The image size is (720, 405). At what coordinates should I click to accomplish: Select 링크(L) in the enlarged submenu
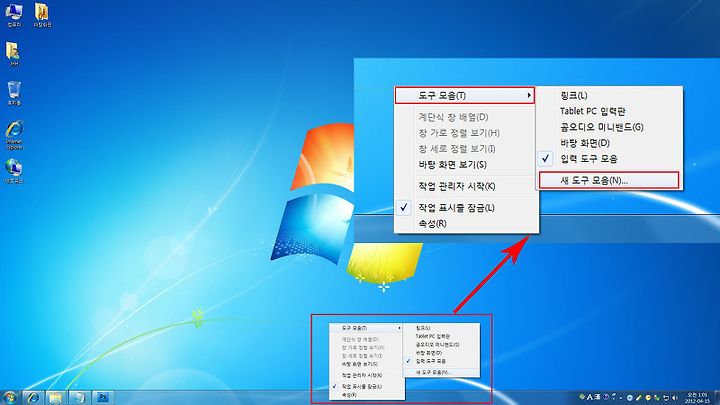click(x=609, y=96)
